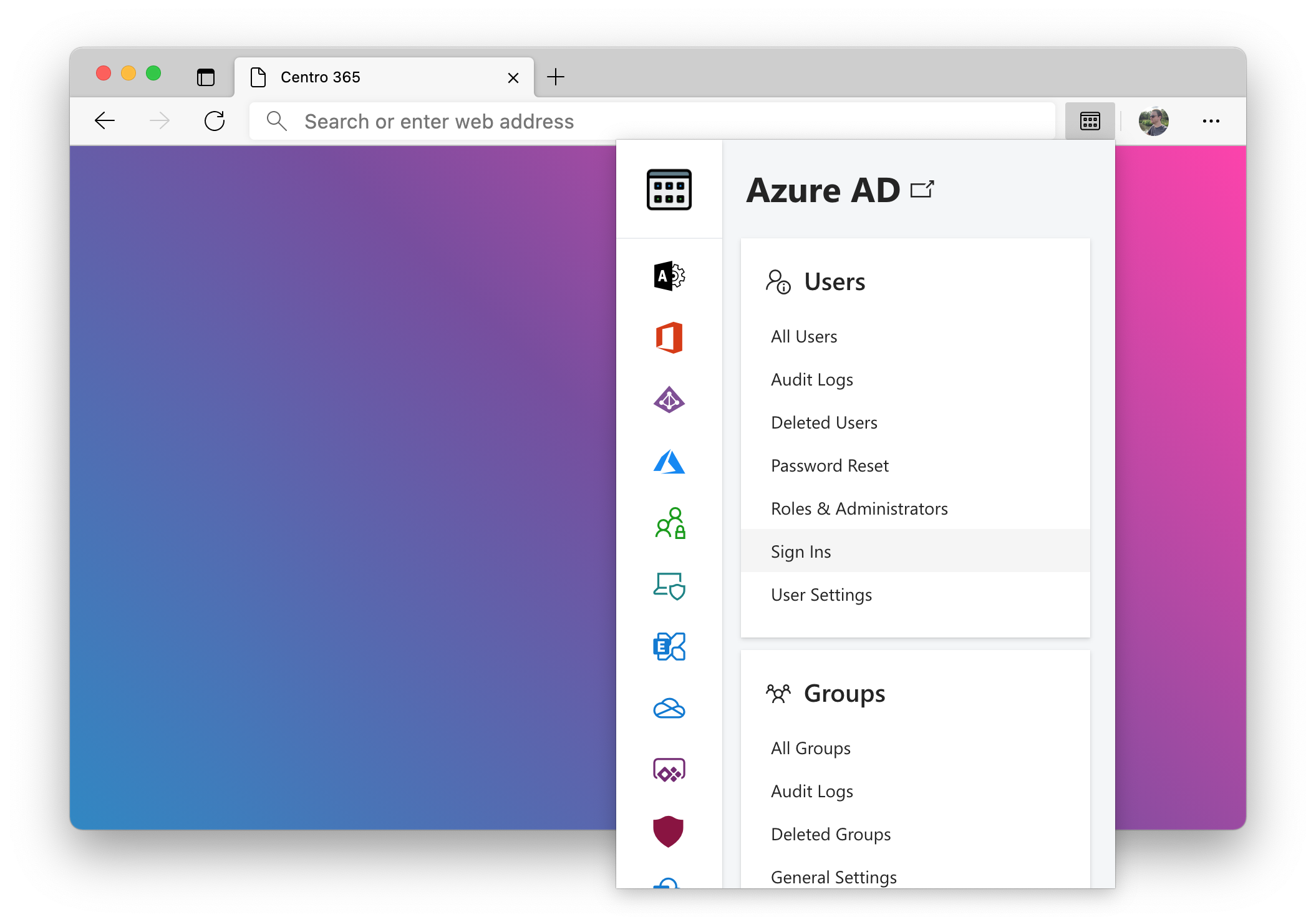
Task: Open Password Reset entry
Action: pos(830,466)
